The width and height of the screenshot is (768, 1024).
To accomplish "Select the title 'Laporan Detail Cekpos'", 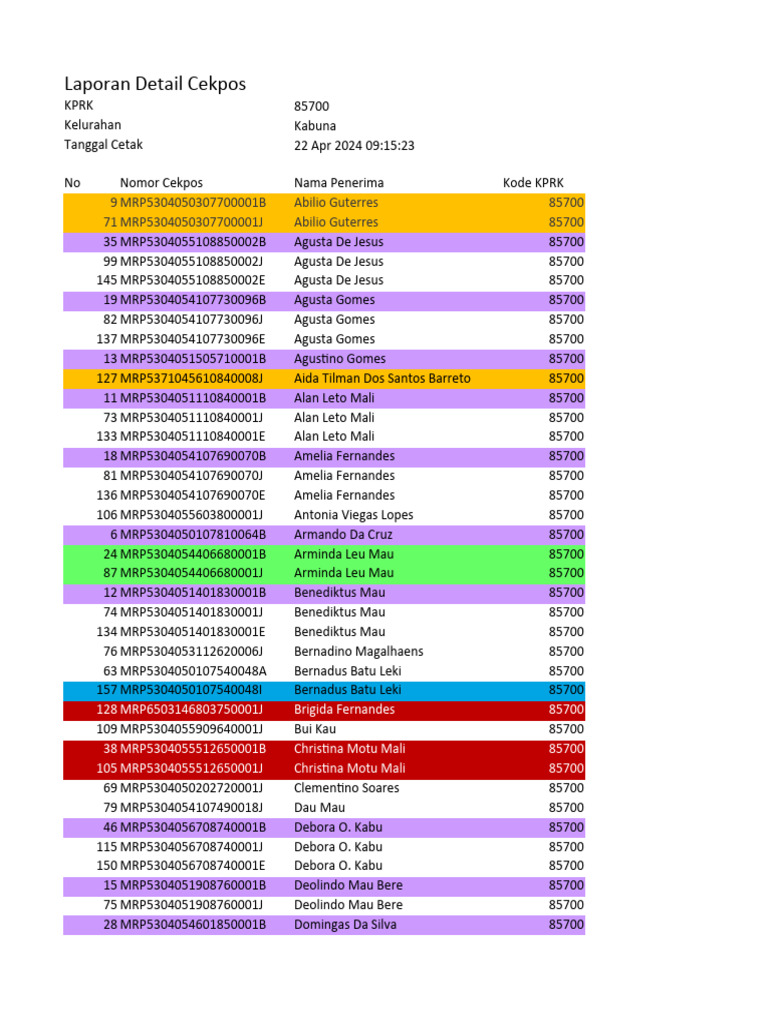I will 155,84.
